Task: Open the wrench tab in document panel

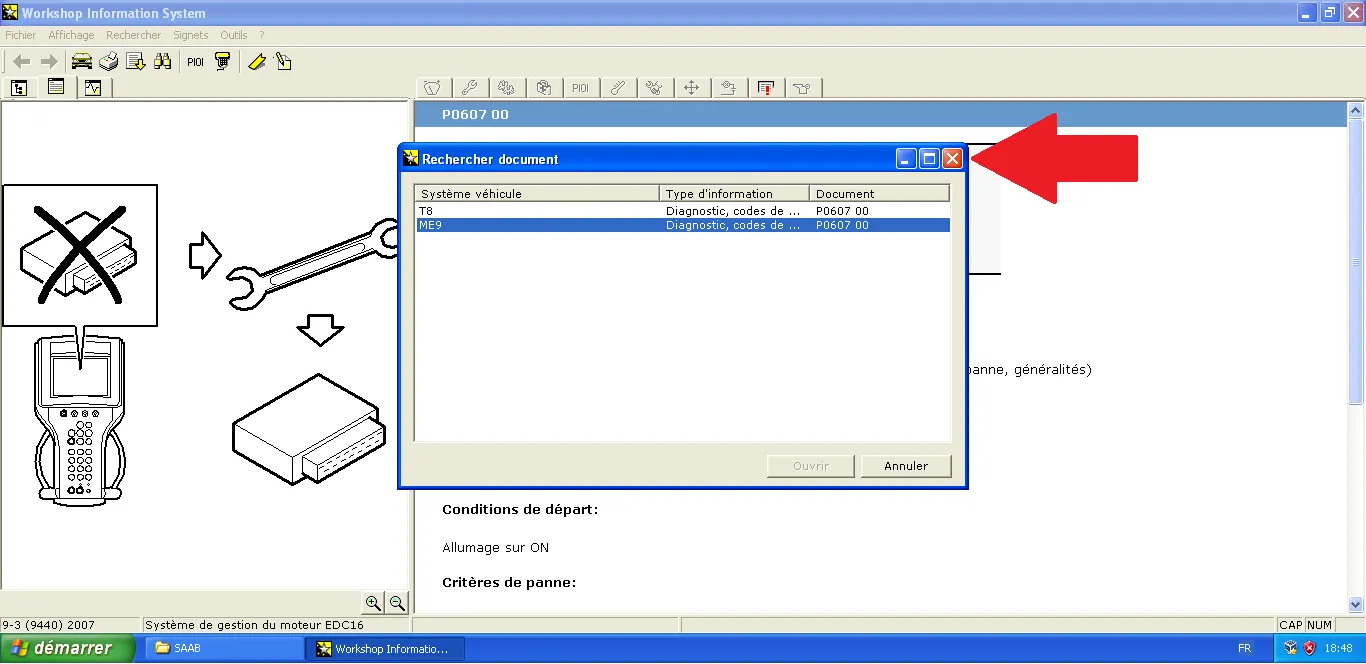Action: click(468, 88)
